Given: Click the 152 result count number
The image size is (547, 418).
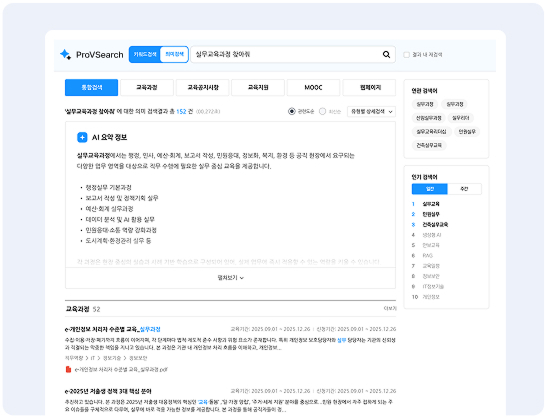Looking at the screenshot, I should coord(181,112).
